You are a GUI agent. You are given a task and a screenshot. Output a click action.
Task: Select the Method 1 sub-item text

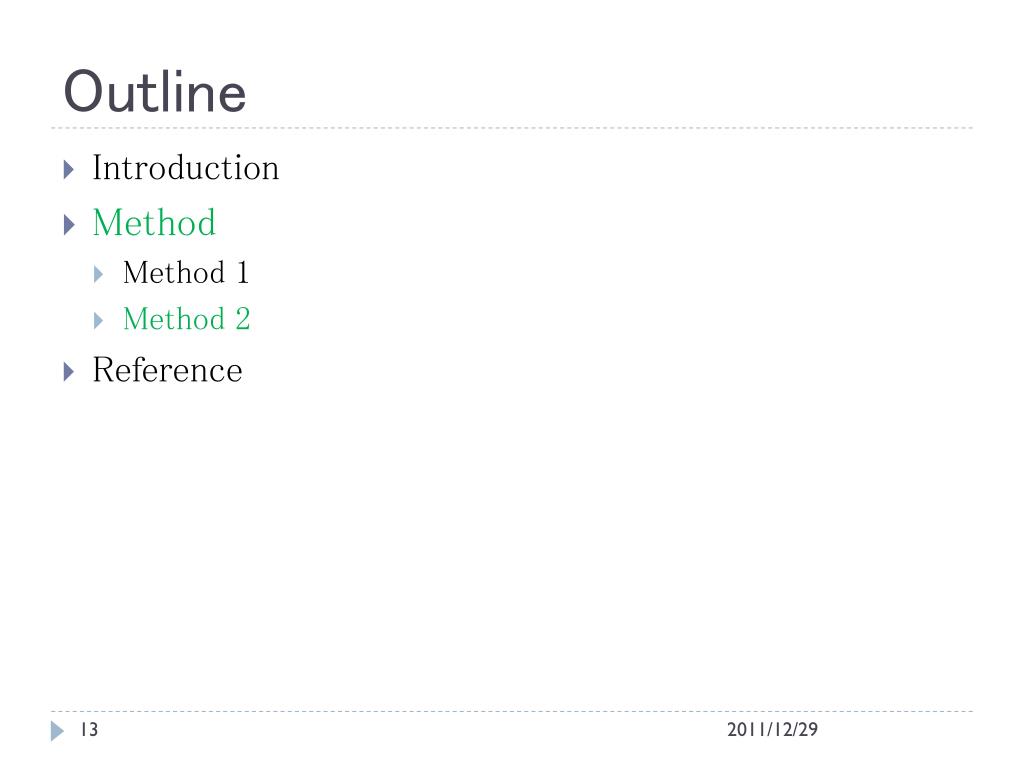point(186,272)
